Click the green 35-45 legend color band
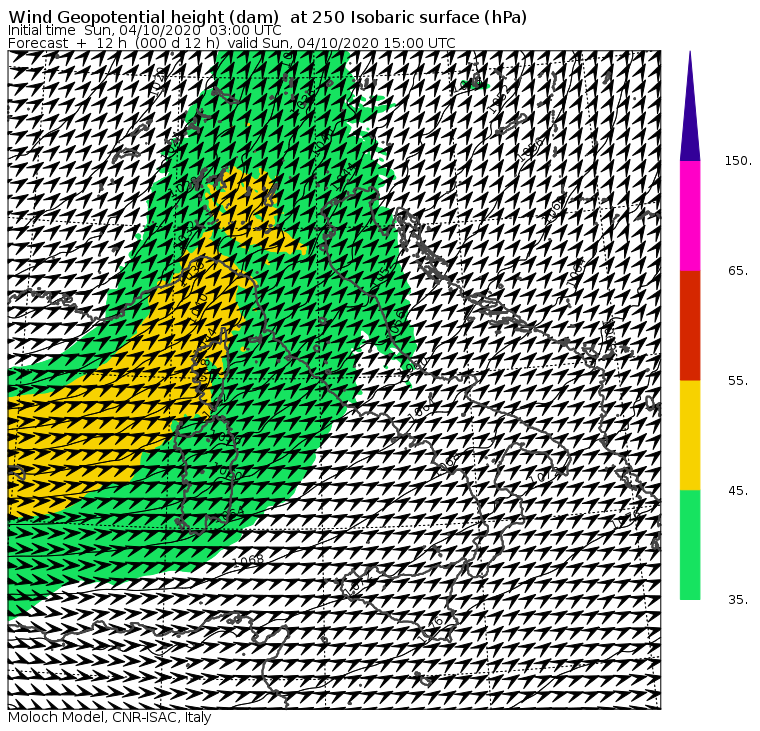 click(690, 544)
